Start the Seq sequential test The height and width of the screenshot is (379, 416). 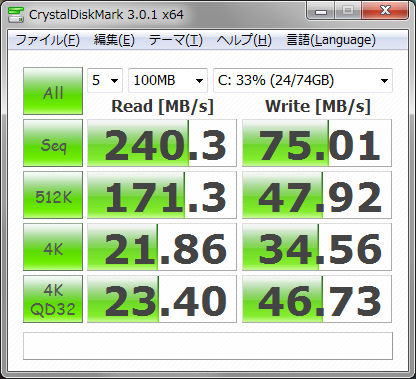(x=53, y=143)
